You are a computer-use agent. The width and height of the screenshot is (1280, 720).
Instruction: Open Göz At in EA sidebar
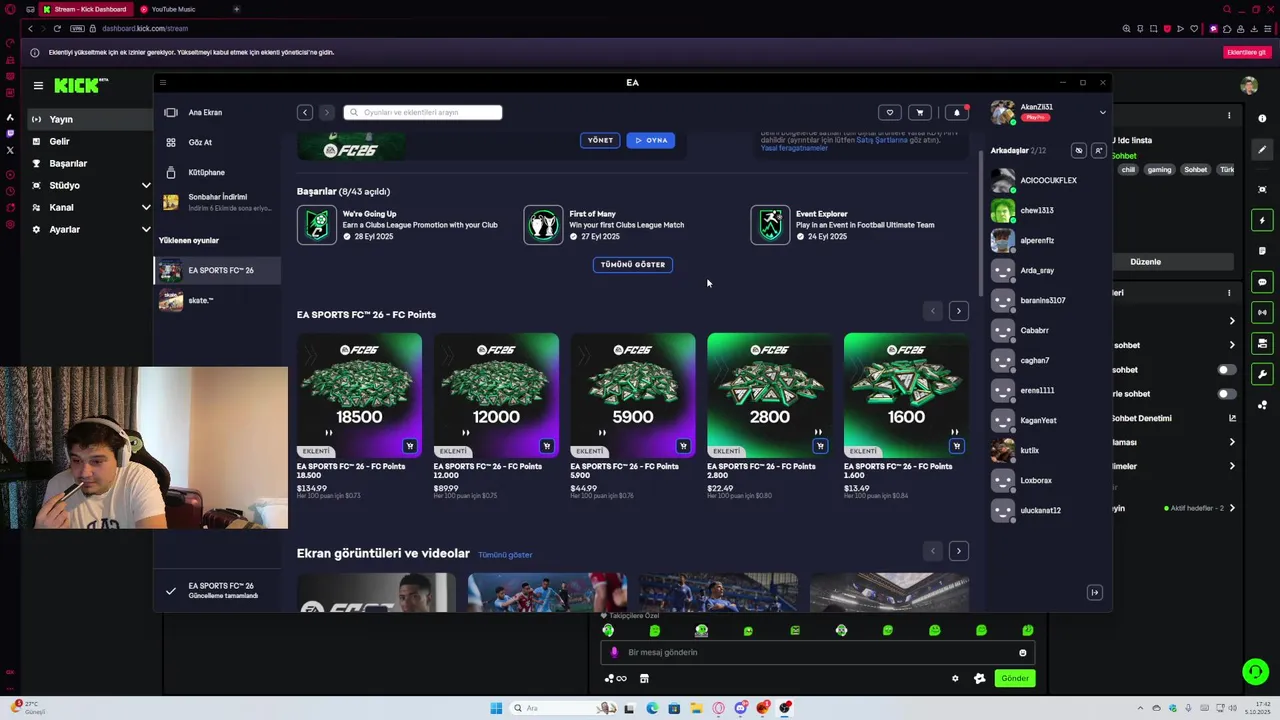(x=217, y=142)
